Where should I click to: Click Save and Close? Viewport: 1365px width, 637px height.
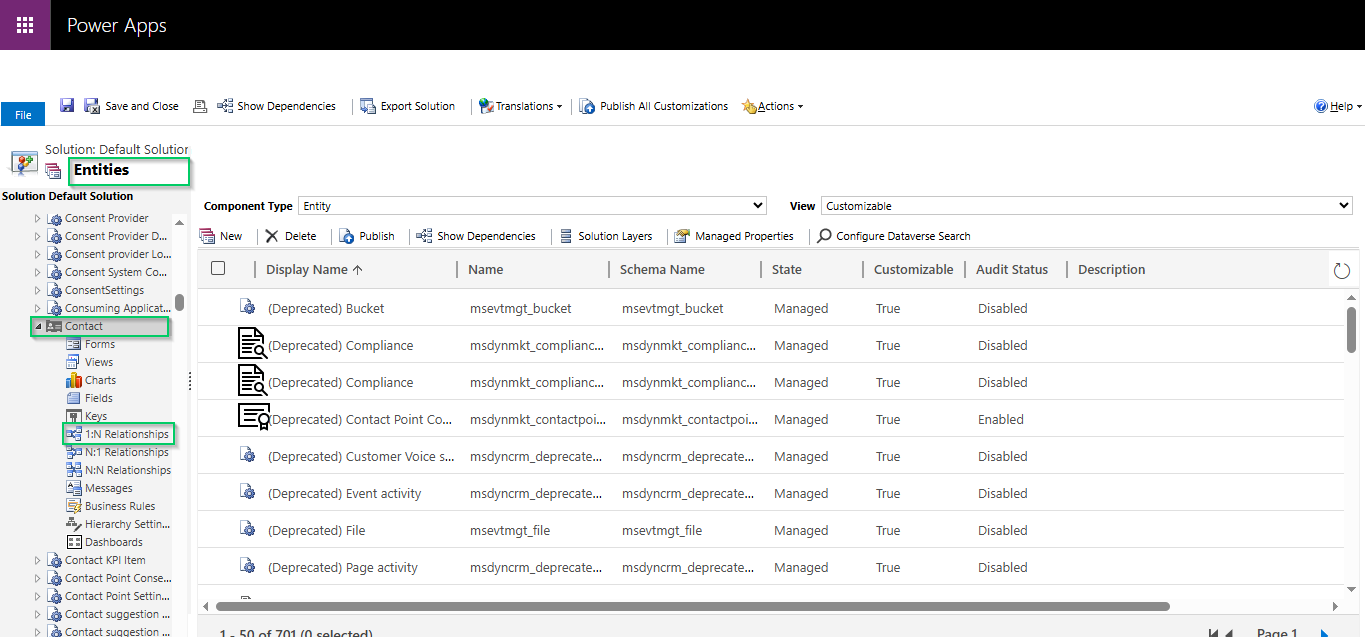131,106
